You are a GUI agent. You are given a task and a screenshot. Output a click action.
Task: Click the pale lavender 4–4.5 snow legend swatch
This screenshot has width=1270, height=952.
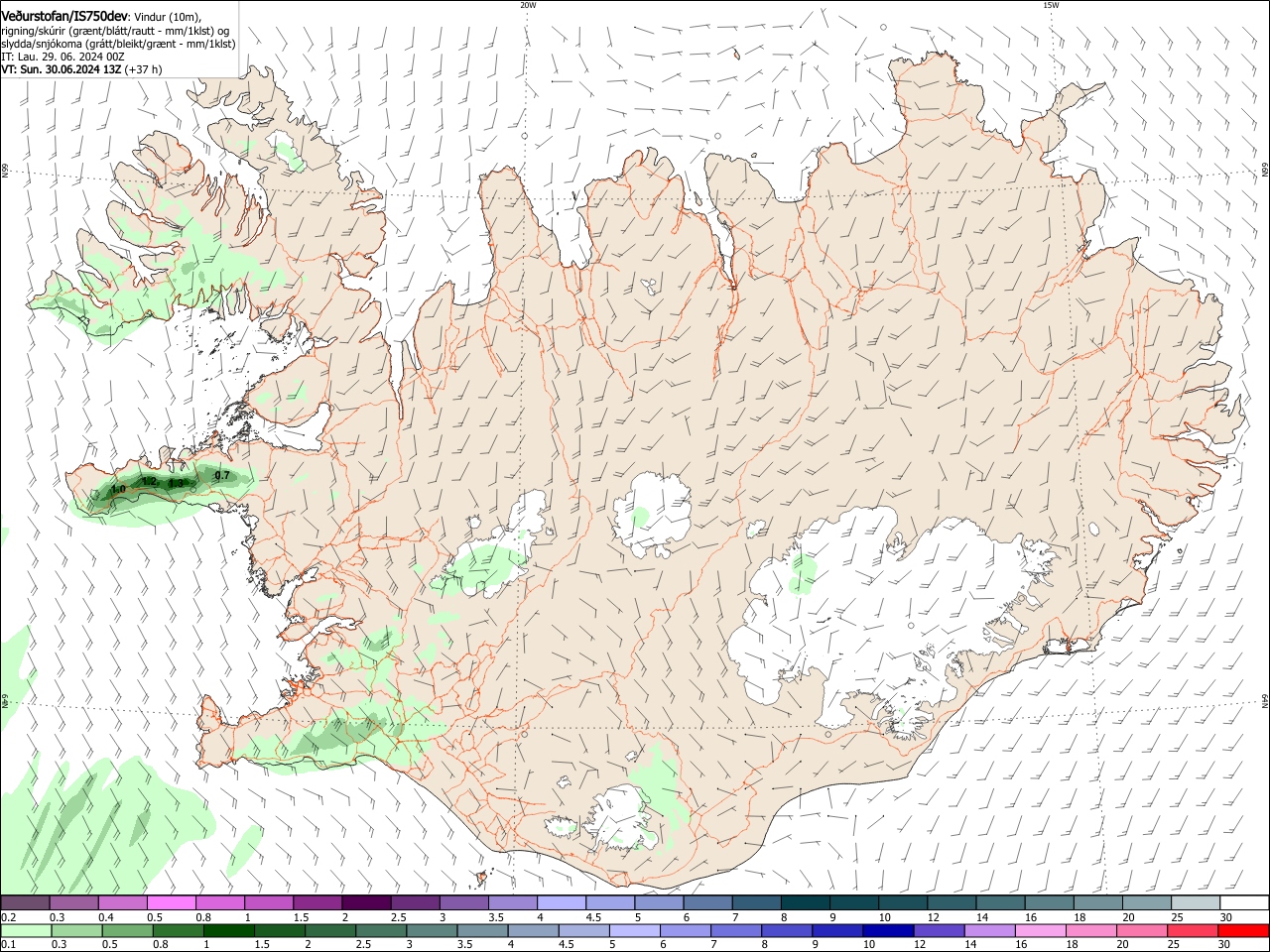[x=561, y=902]
